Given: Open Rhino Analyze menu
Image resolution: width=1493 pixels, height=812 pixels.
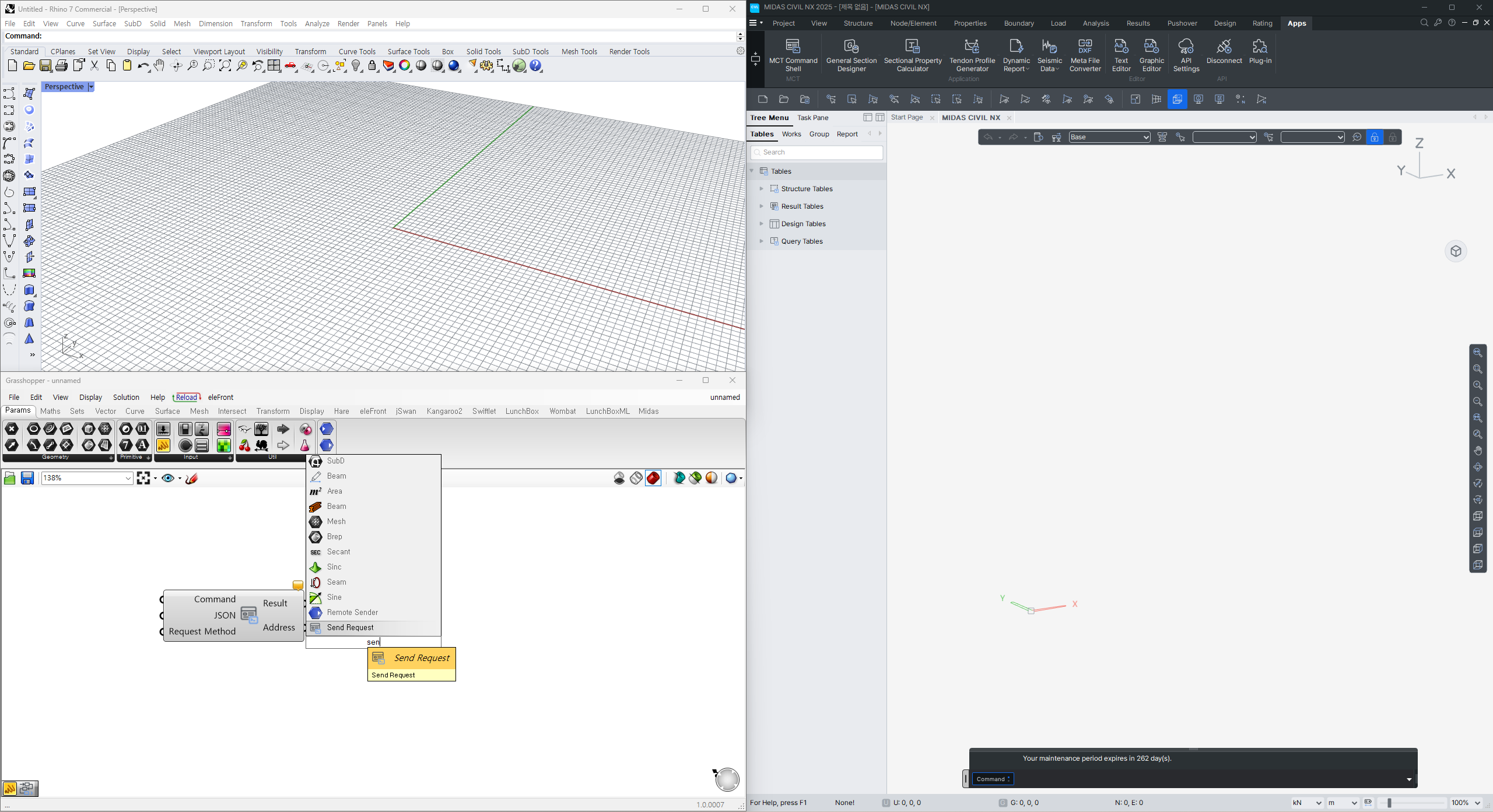Looking at the screenshot, I should (x=317, y=23).
